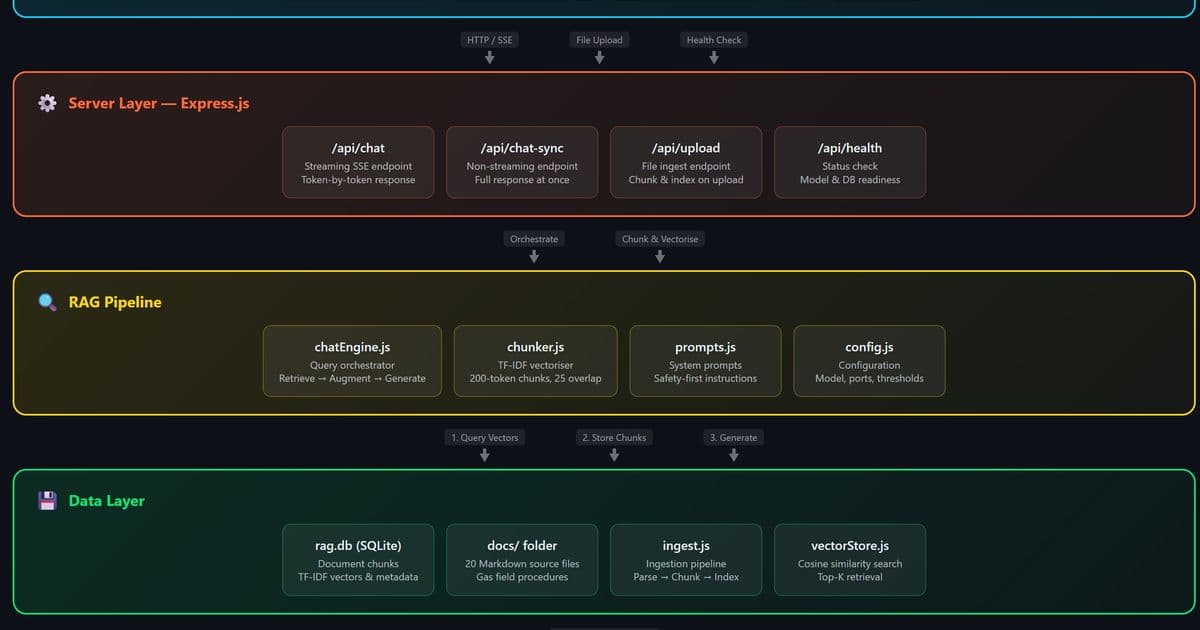Click the HTTP / SSE label tag
The image size is (1200, 630).
coord(489,39)
